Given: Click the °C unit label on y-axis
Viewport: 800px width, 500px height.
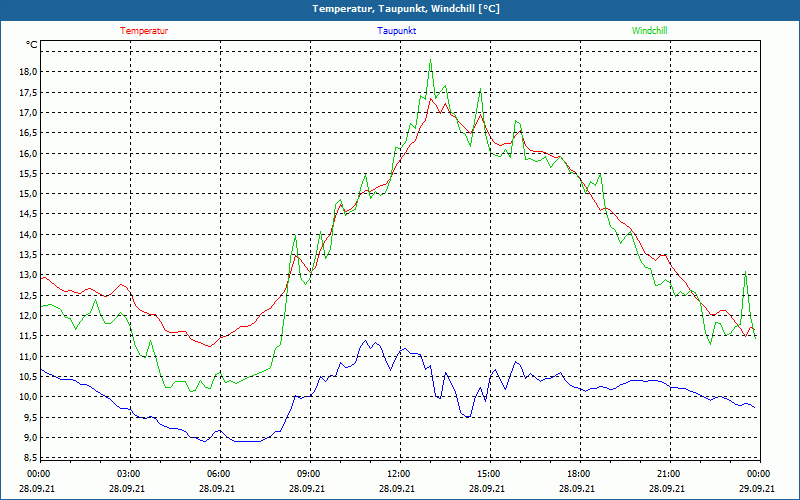Looking at the screenshot, I should (32, 45).
